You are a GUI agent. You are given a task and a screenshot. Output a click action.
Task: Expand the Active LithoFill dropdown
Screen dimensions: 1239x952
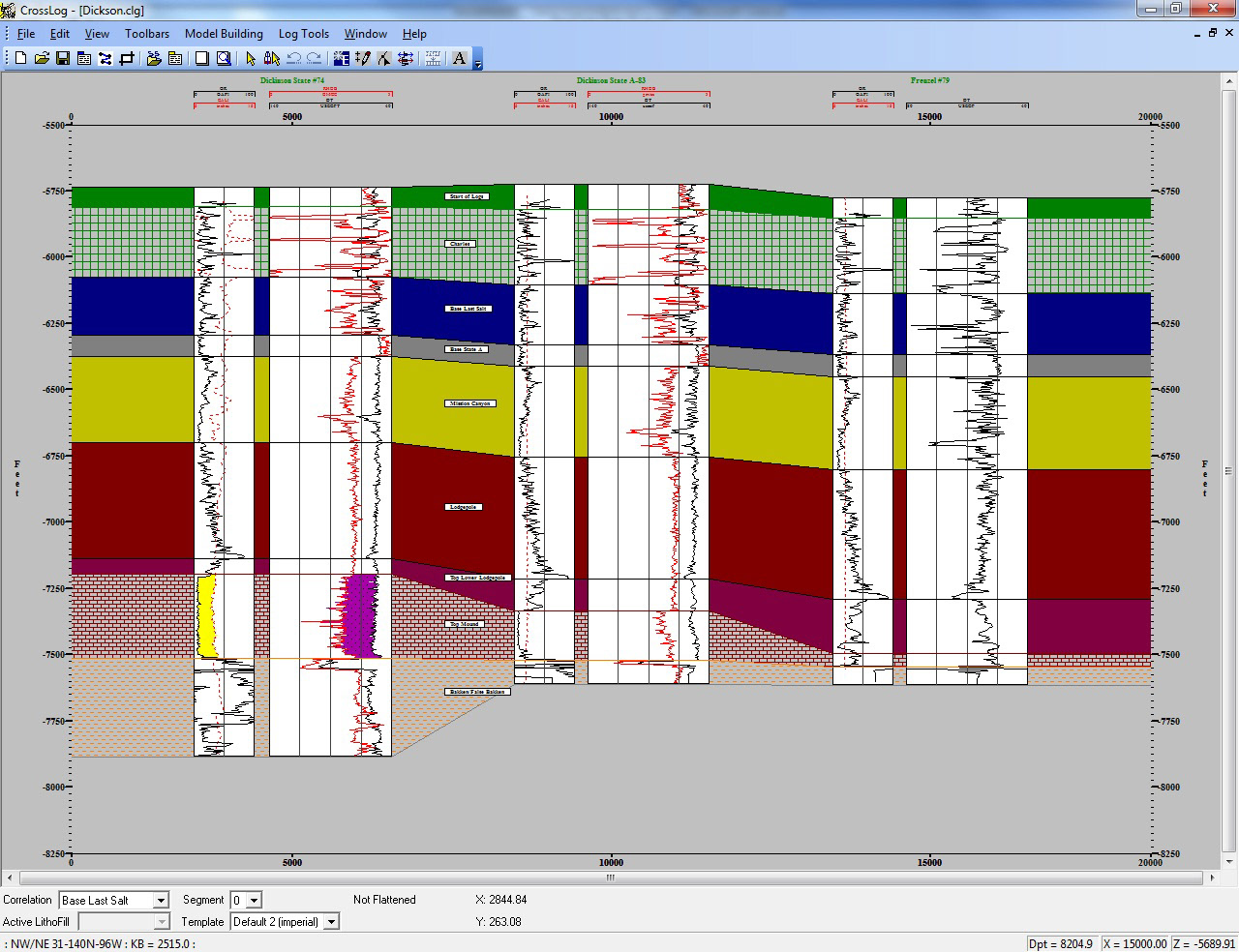pos(161,922)
